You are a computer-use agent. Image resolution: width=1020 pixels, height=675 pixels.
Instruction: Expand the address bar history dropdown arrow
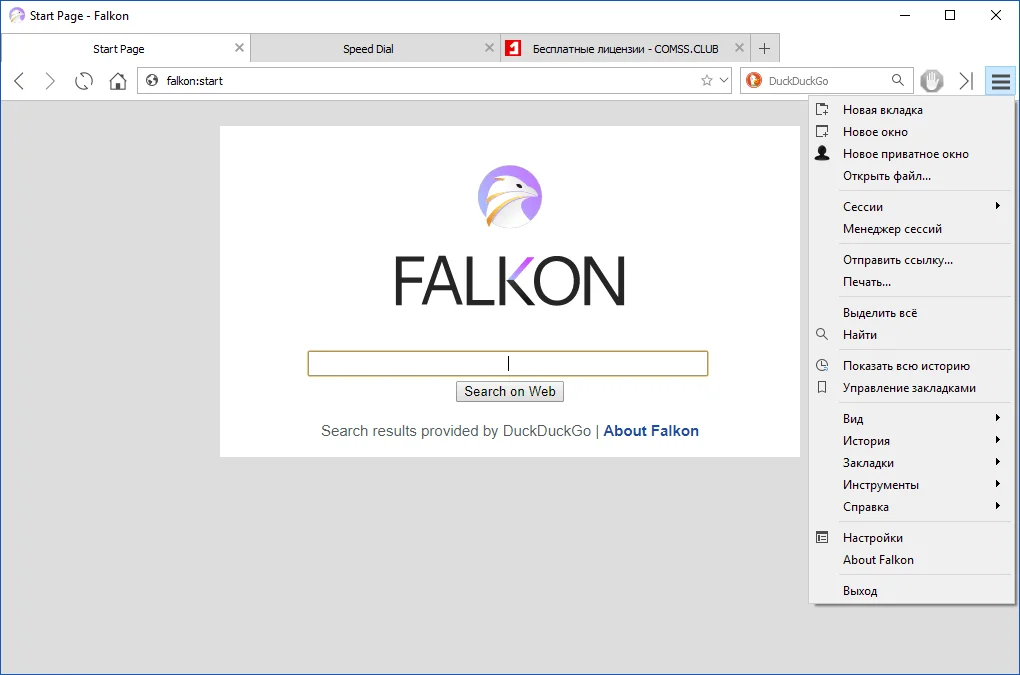[x=723, y=81]
